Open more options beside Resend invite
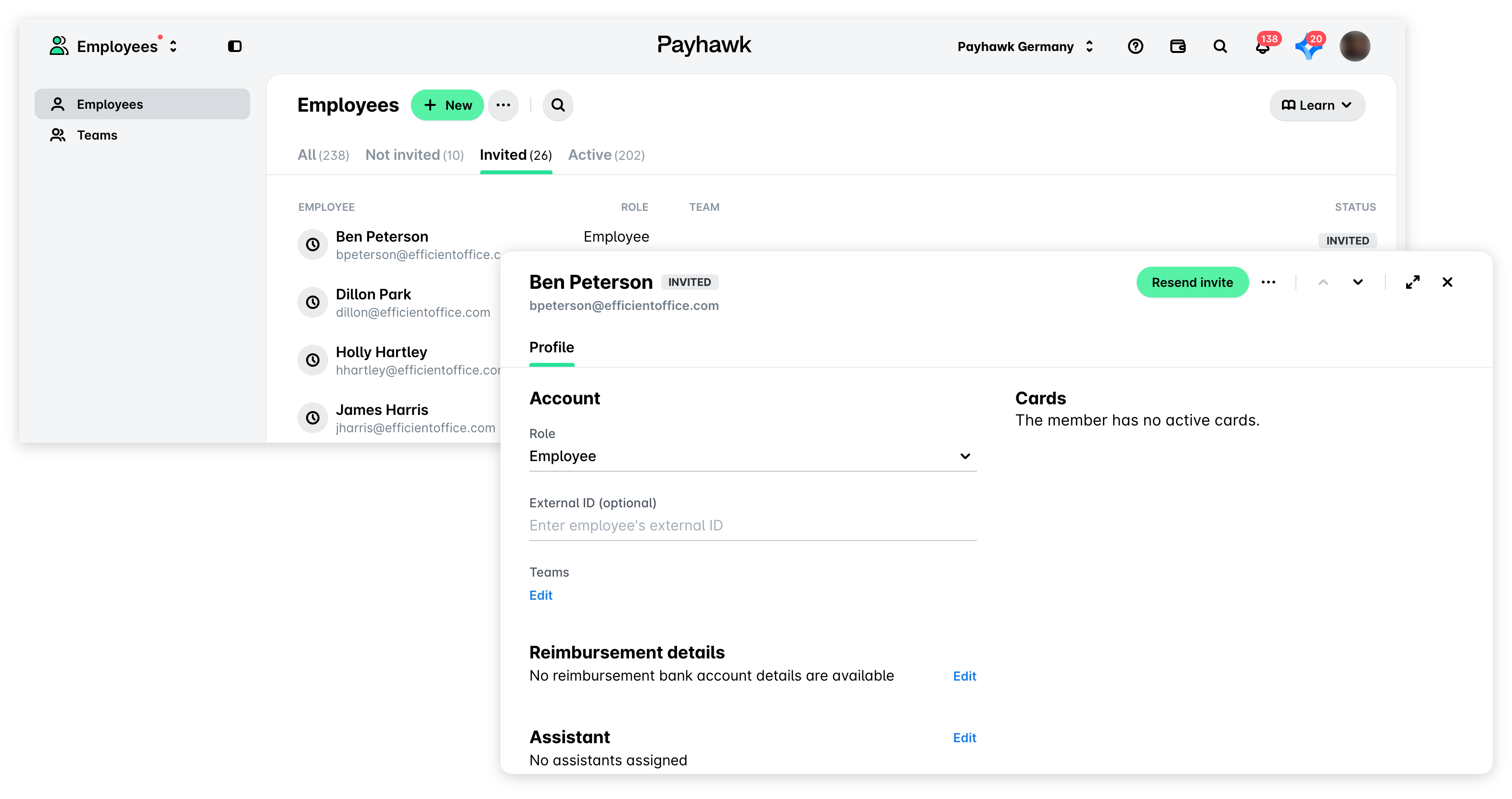The height and width of the screenshot is (799, 1512). point(1269,283)
